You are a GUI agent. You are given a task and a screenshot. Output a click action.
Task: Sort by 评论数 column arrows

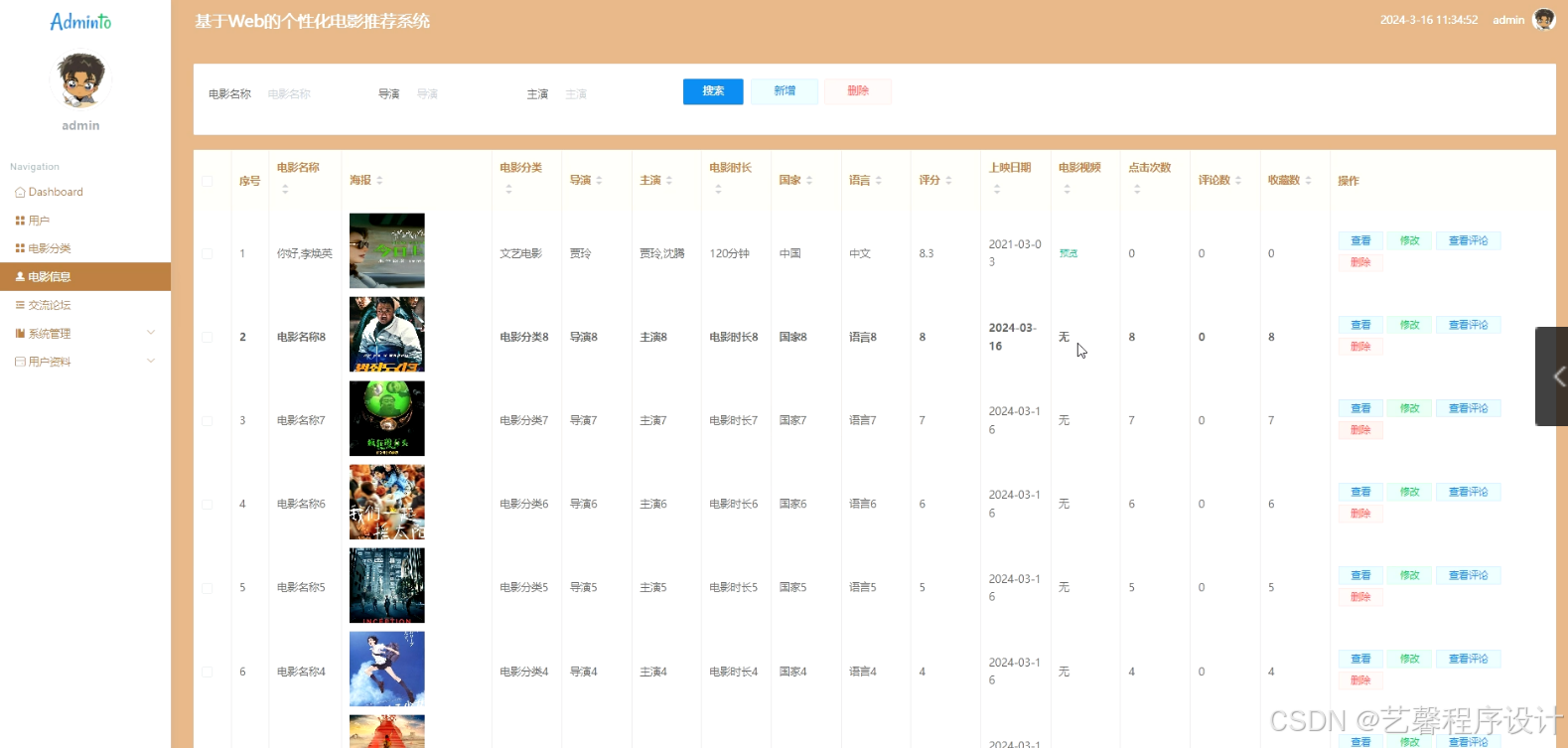click(1238, 180)
